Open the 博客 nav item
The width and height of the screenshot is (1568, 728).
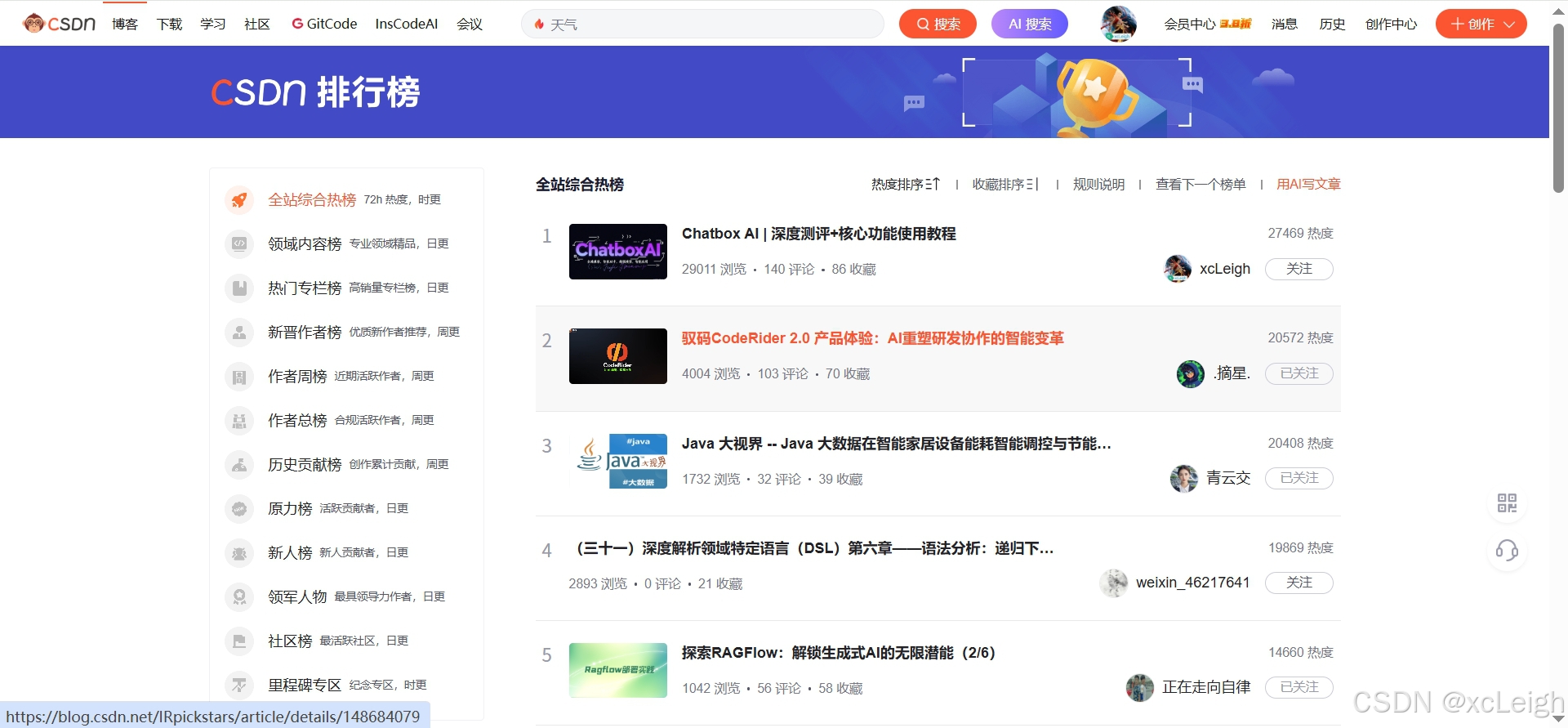click(x=125, y=25)
